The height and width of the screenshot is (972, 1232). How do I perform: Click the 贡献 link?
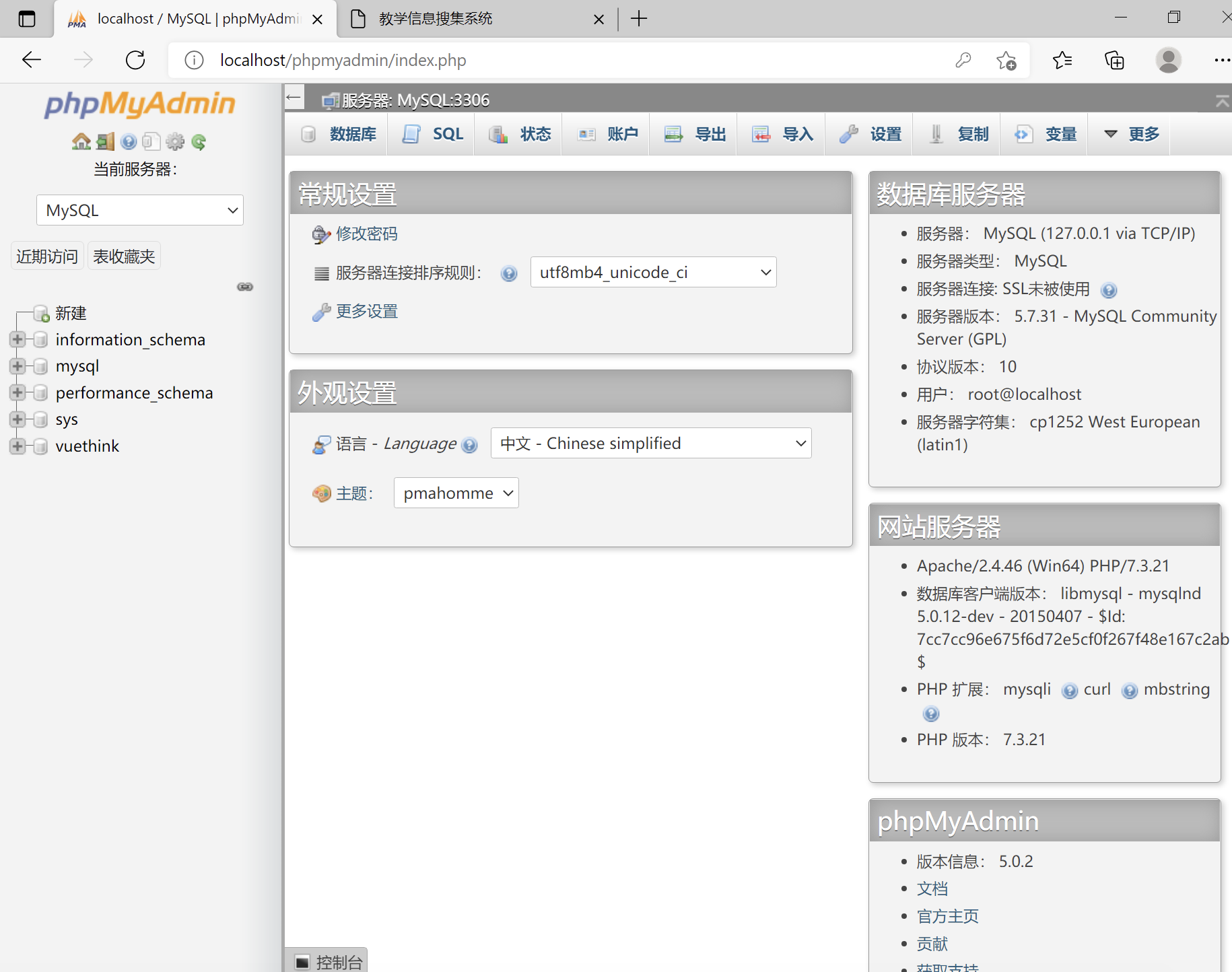coord(932,944)
